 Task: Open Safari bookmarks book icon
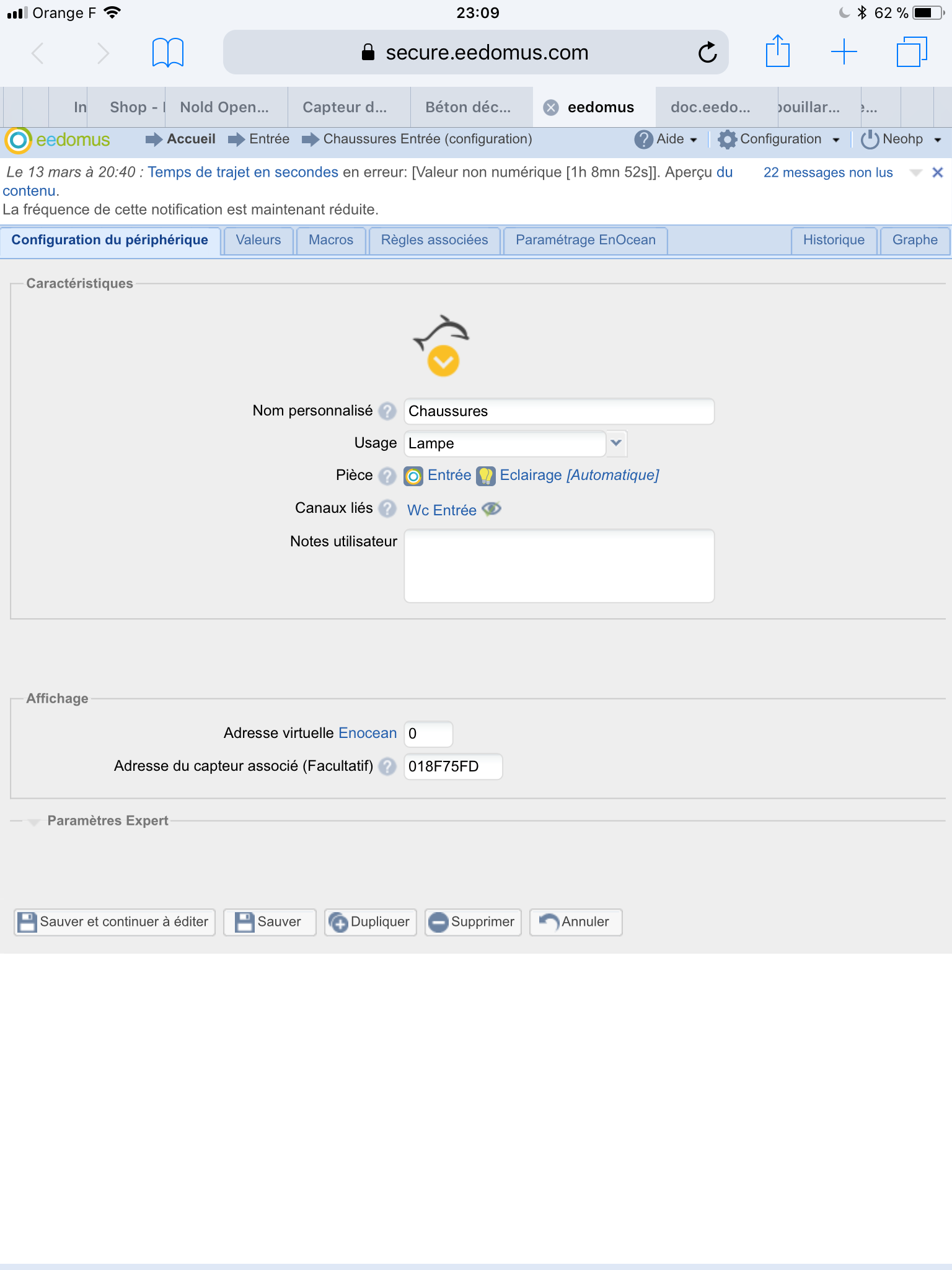168,52
